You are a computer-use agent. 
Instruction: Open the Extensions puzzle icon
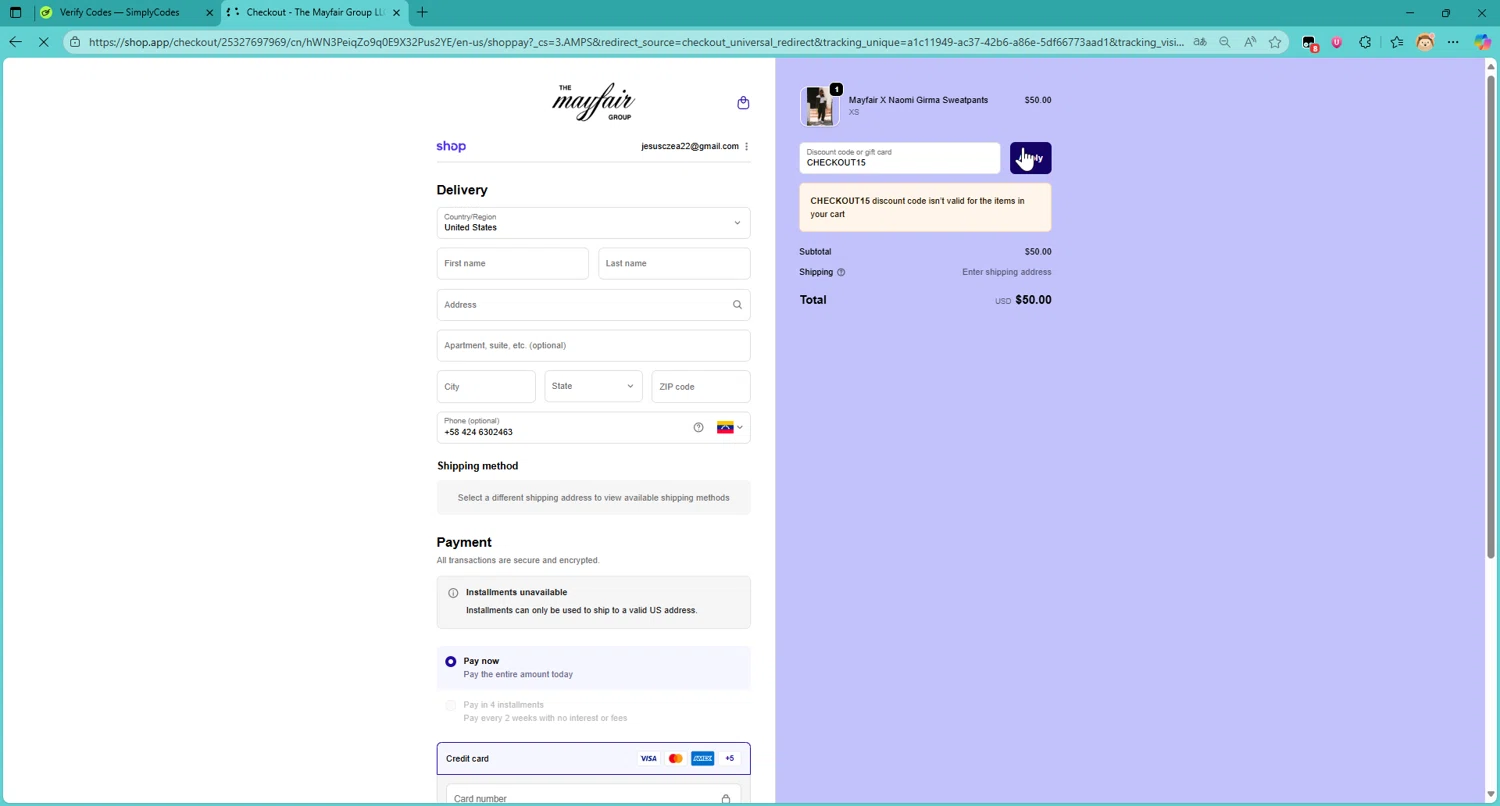[1365, 42]
